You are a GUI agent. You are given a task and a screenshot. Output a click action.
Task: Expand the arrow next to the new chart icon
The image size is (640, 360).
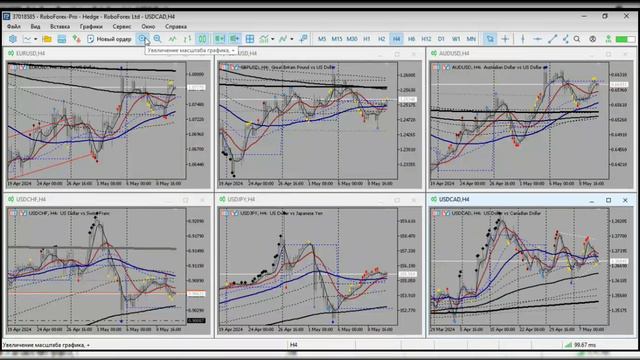point(36,39)
